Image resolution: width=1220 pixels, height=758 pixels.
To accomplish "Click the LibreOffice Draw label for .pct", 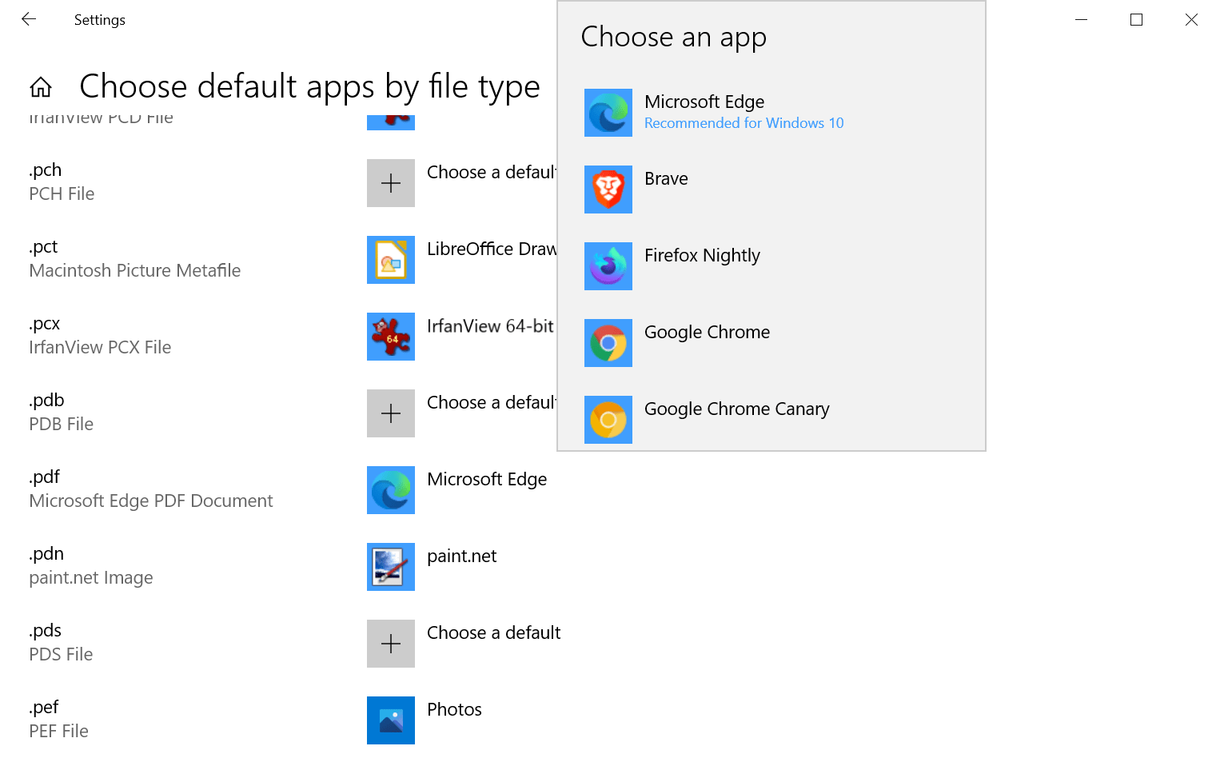I will [492, 249].
